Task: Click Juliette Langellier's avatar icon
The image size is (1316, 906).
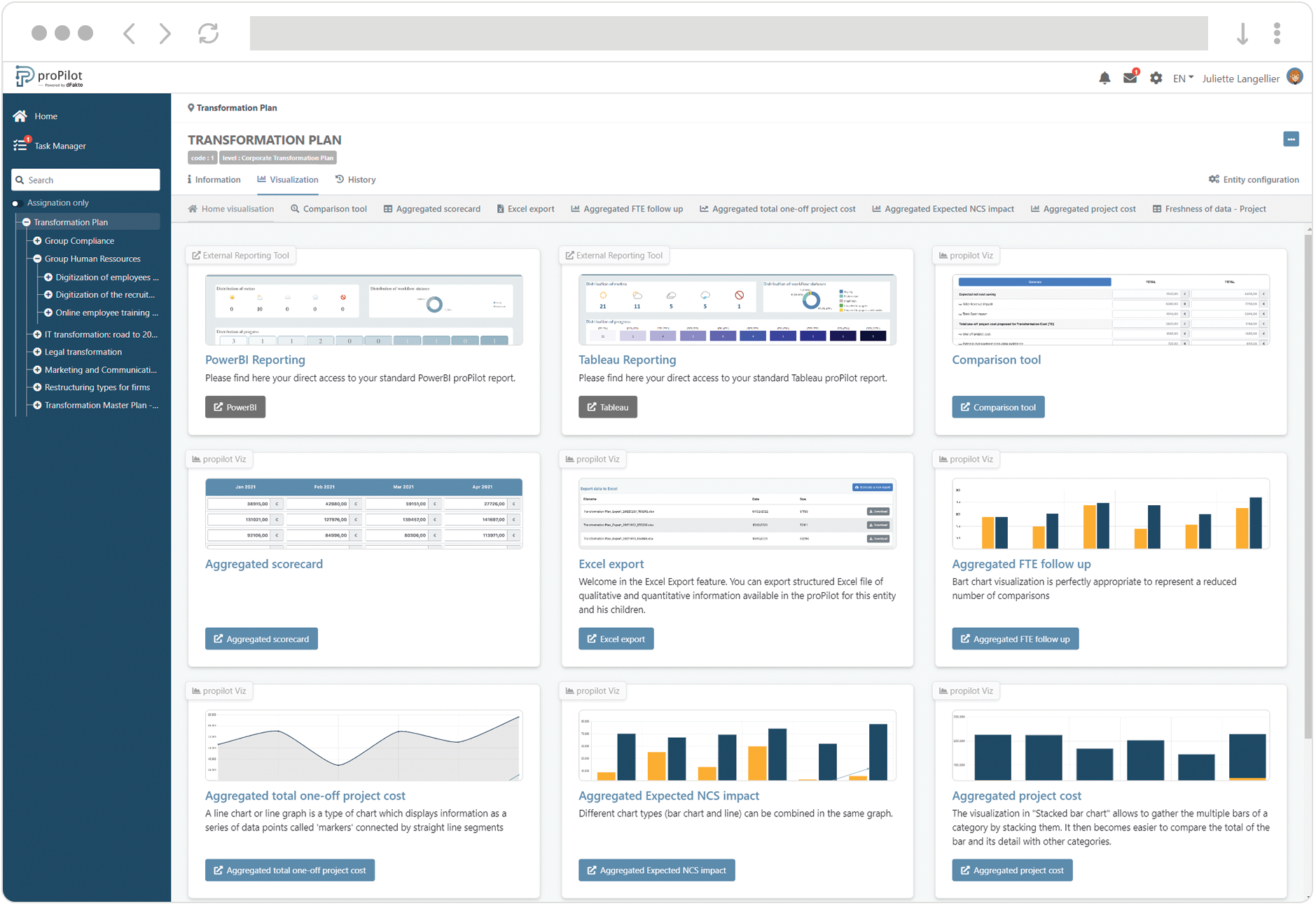Action: pyautogui.click(x=1295, y=76)
